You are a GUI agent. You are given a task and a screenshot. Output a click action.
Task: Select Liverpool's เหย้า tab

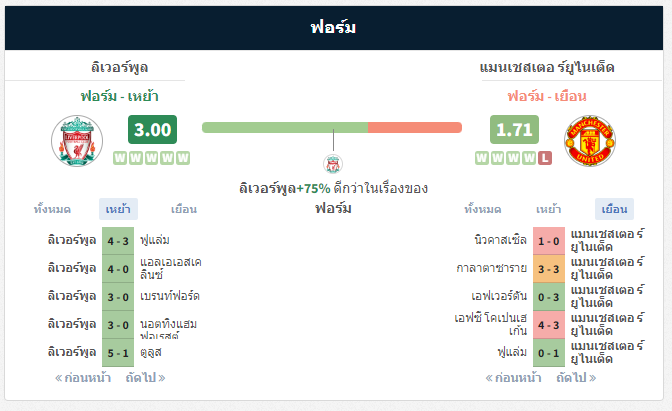[118, 209]
